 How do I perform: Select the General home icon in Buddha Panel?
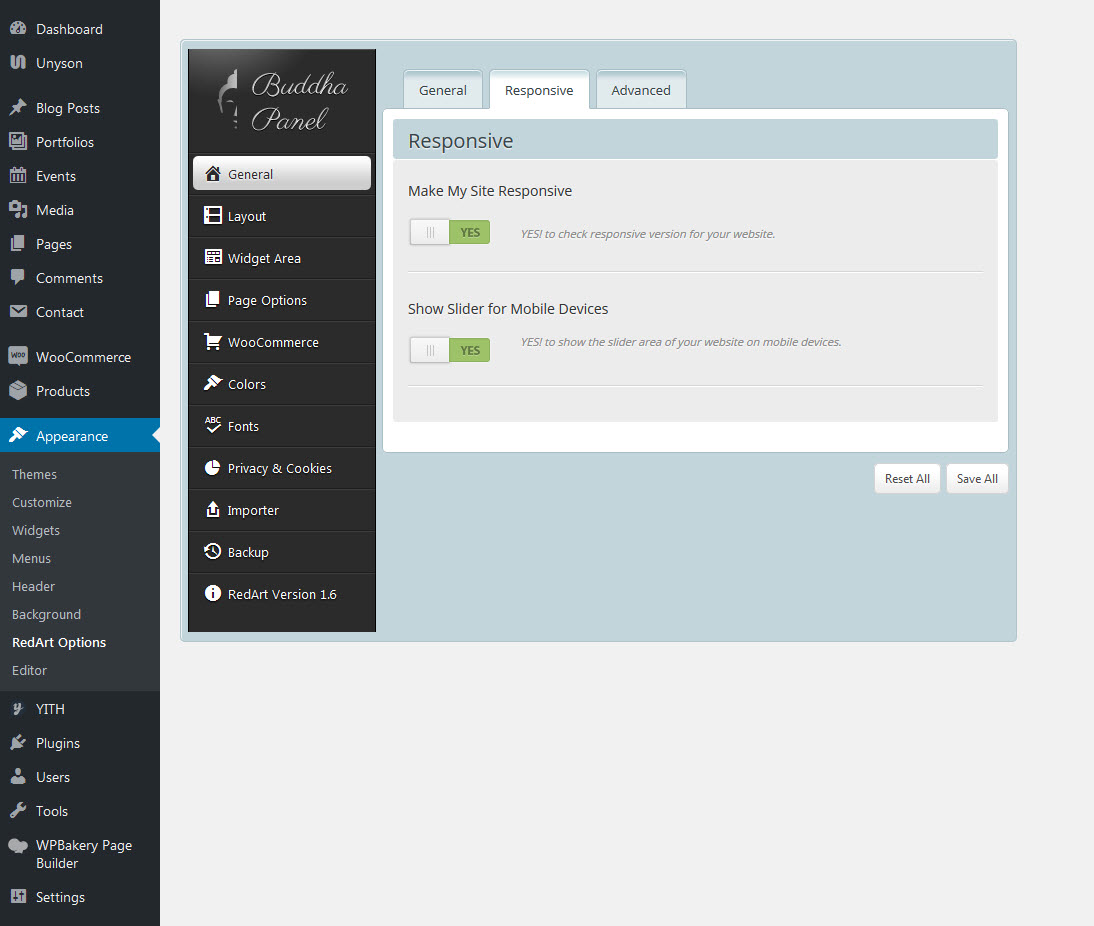pos(213,172)
